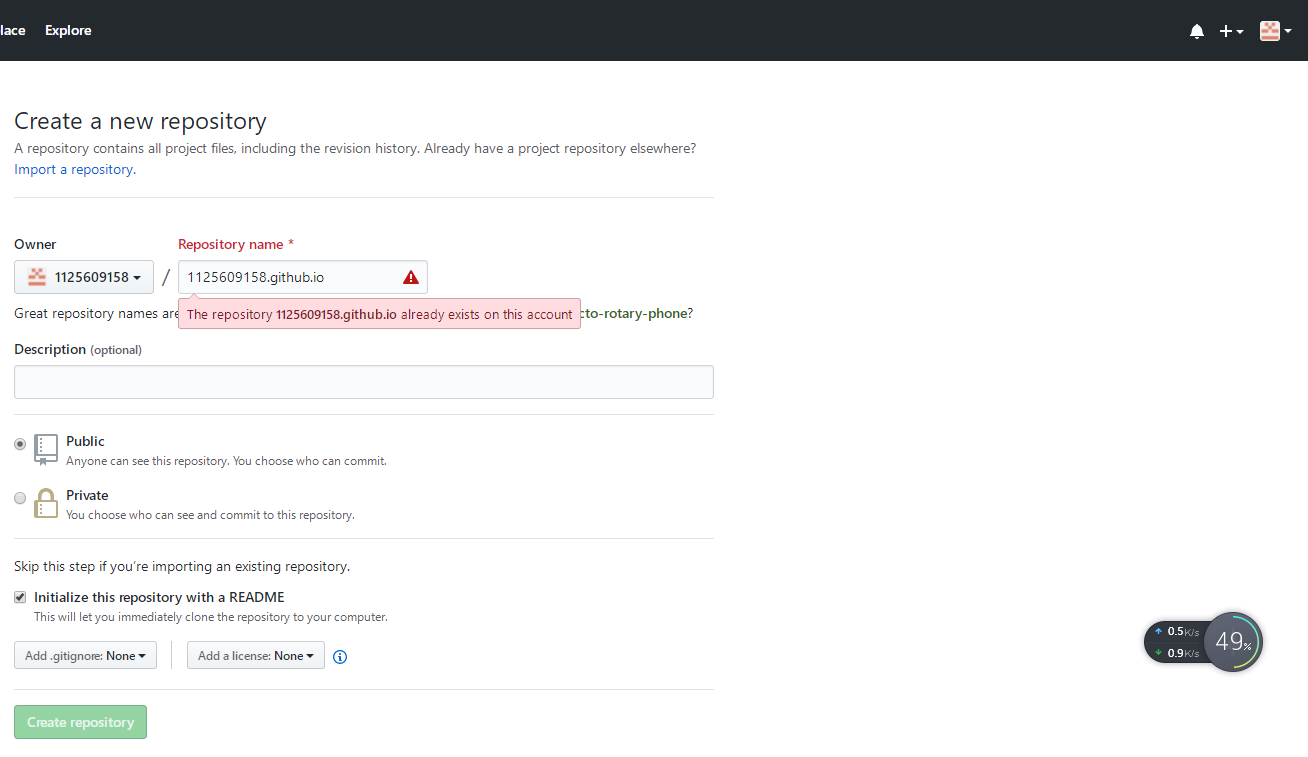Click the warning triangle in repository name field
The image size is (1308, 757).
(410, 277)
